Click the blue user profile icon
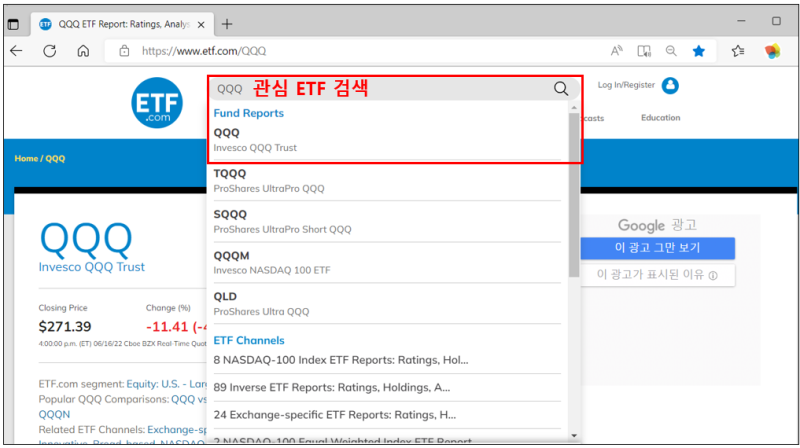 (670, 85)
